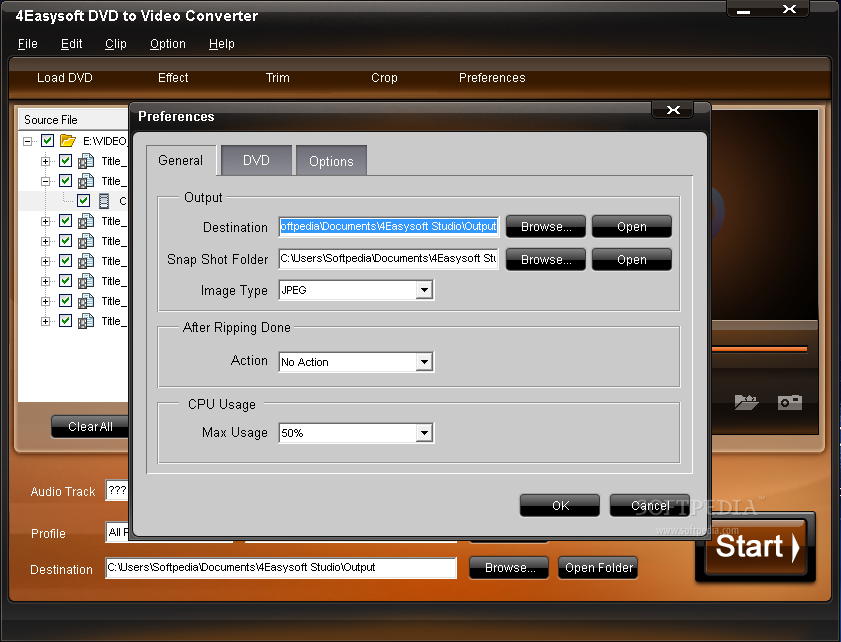Viewport: 841px width, 642px height.
Task: Open the Action dropdown showing No Action
Action: (424, 362)
